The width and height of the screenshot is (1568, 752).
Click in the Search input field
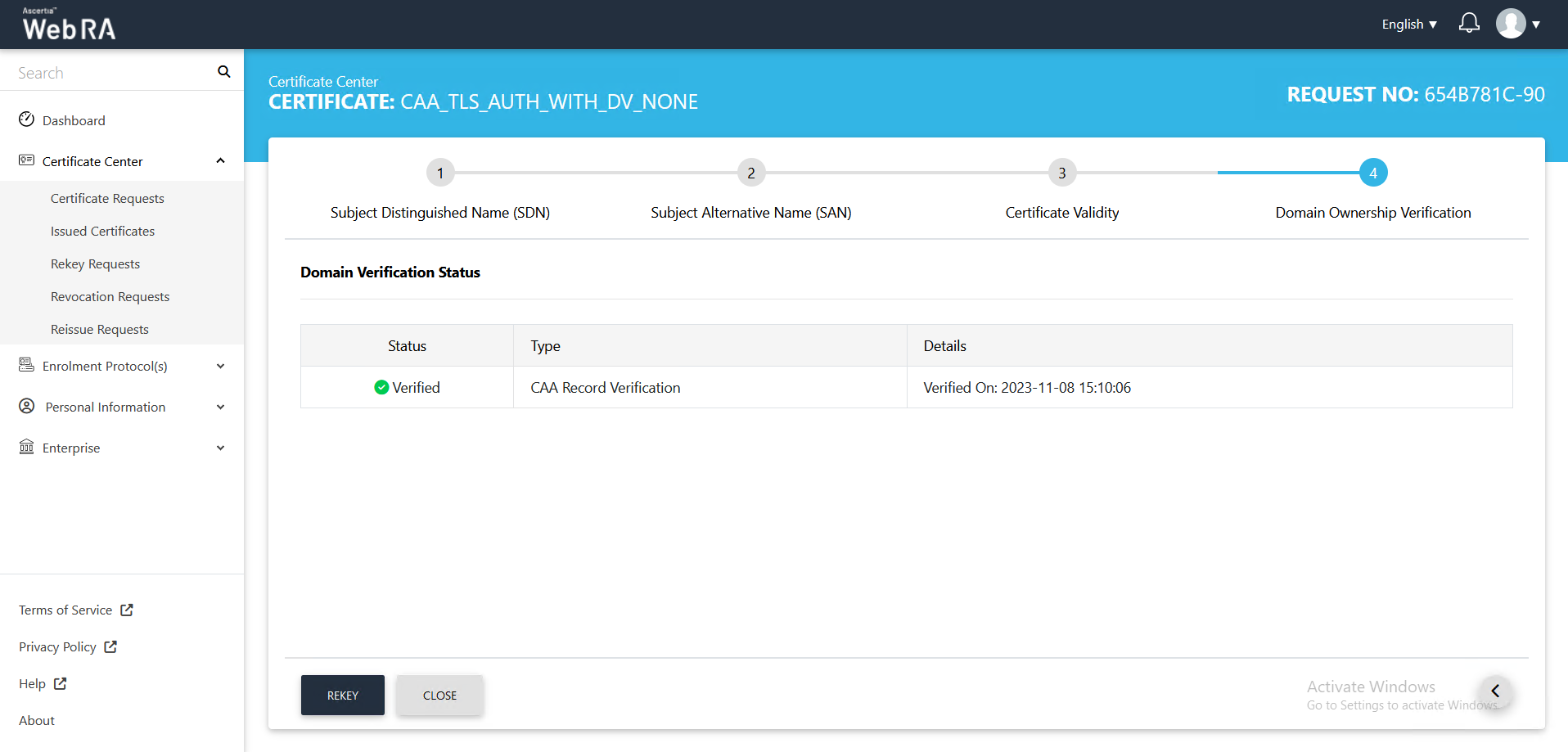[110, 73]
